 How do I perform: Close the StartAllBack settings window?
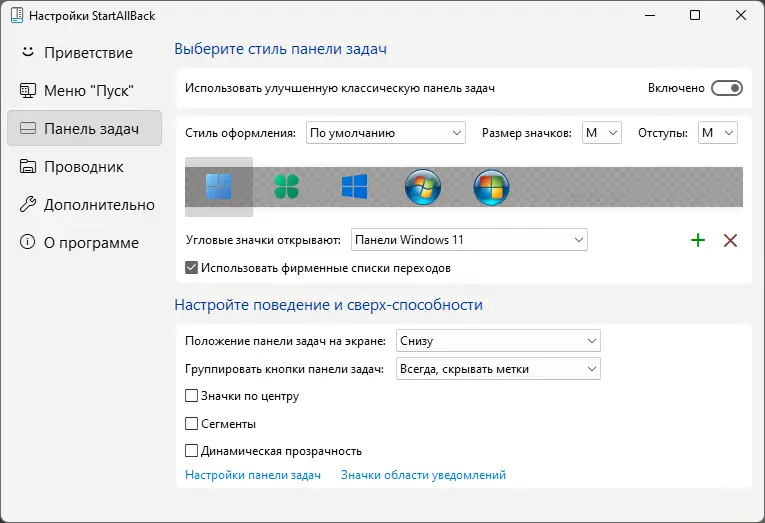click(x=741, y=16)
